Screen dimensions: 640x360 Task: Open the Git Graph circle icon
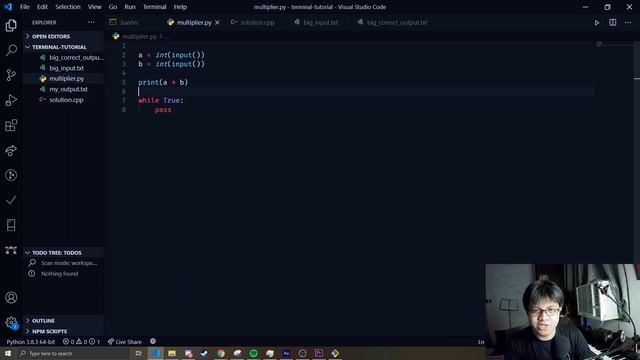(11, 175)
